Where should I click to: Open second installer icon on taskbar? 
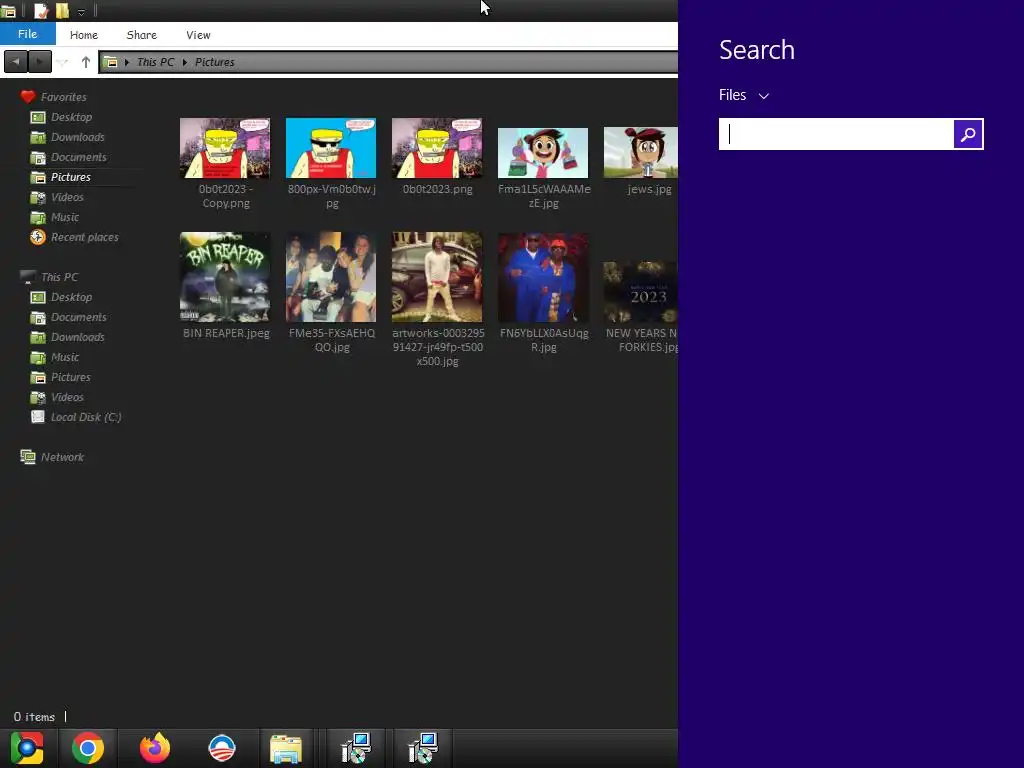(x=423, y=748)
